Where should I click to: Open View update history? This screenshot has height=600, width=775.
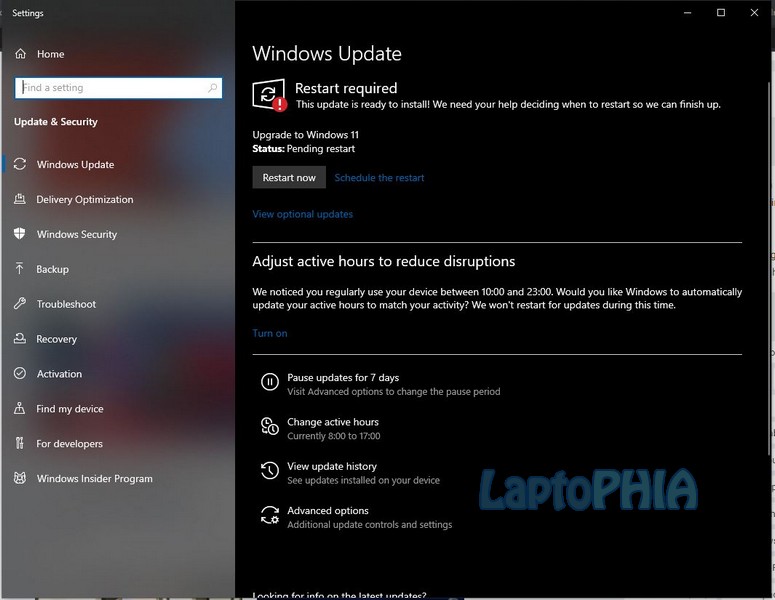(x=350, y=473)
